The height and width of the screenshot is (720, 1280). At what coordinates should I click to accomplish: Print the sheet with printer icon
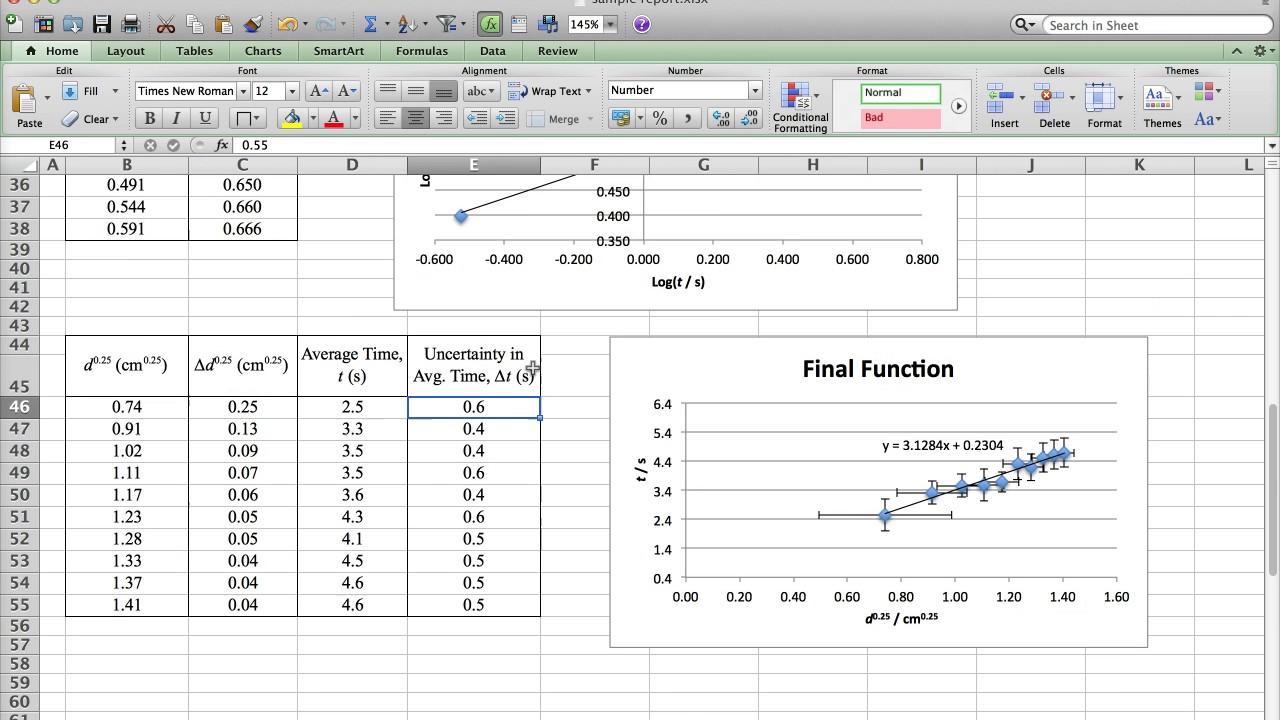pos(130,24)
